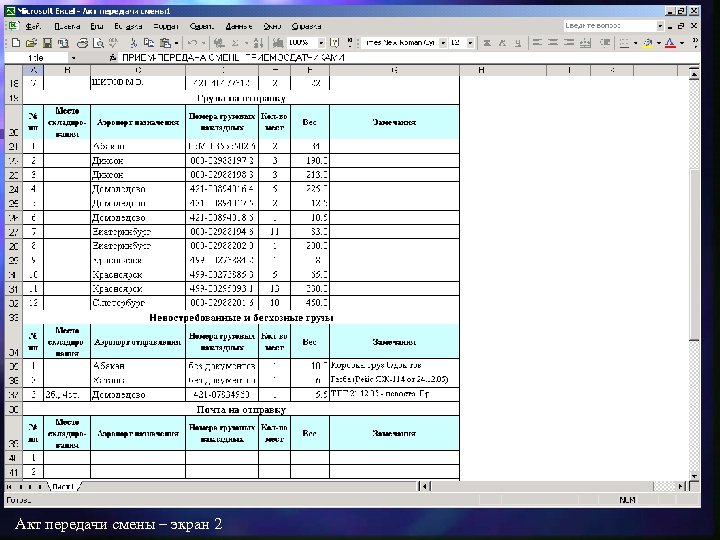Toggle Align Left
The image size is (720, 540).
pyautogui.click(x=537, y=43)
